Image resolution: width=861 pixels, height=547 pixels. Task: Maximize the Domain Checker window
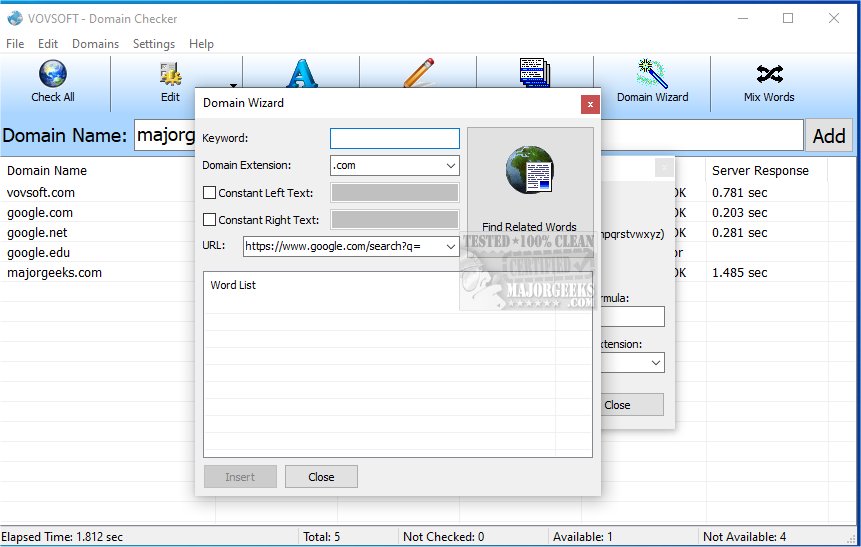click(x=788, y=18)
